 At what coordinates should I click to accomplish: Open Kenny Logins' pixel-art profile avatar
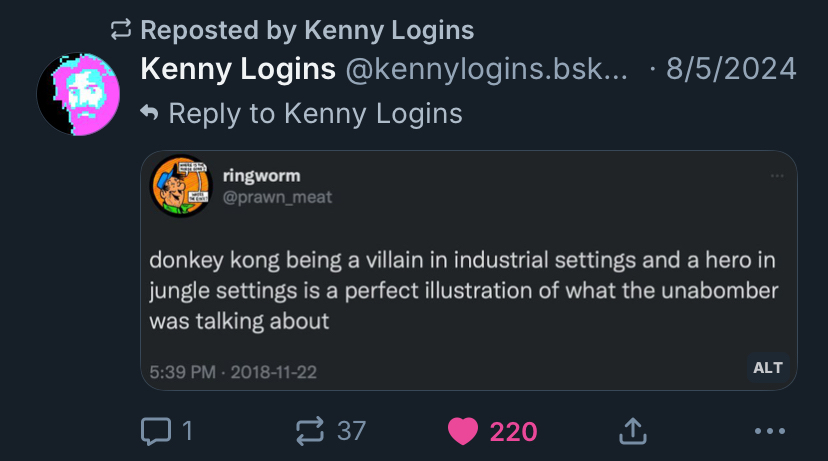[x=79, y=92]
